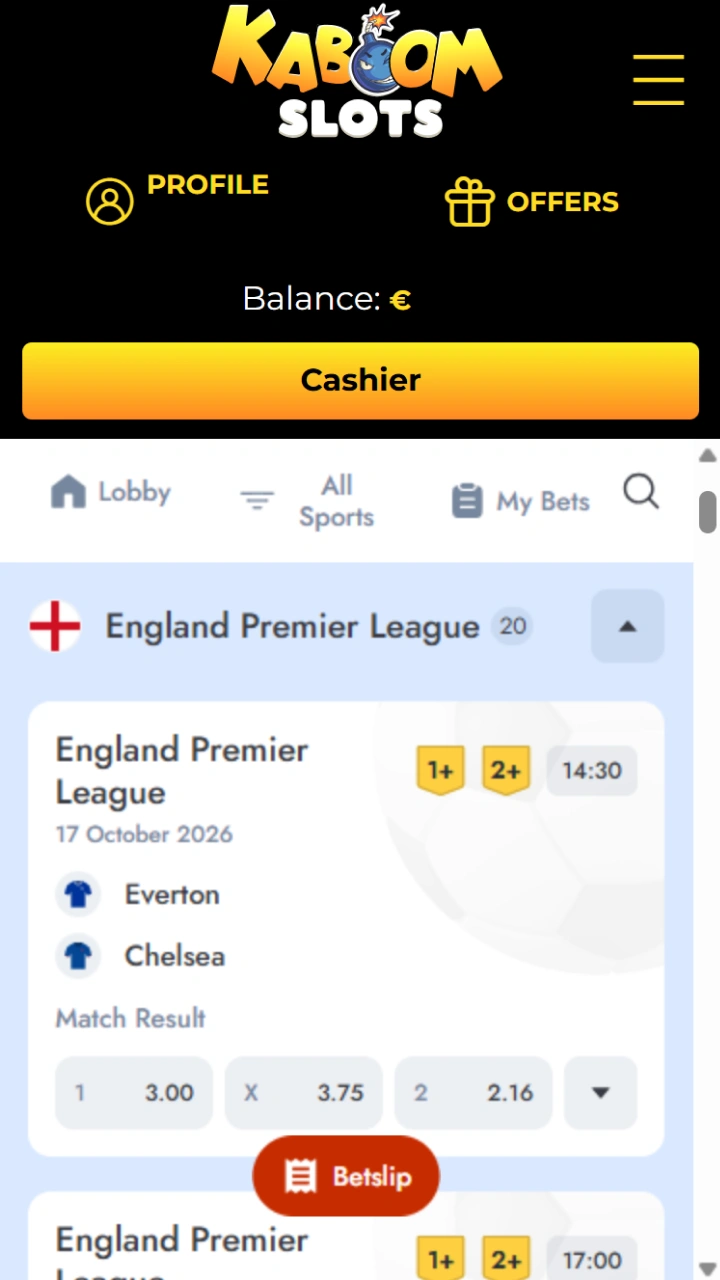Open the Profile user icon
Viewport: 720px width, 1280px height.
(110, 201)
